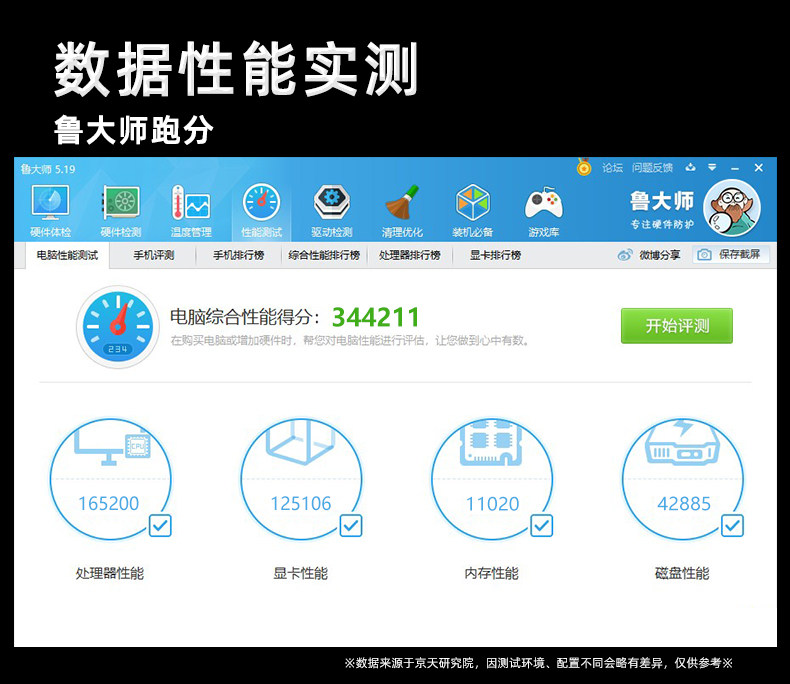The width and height of the screenshot is (790, 684).
Task: Click the 磁盘性能 label
Action: (x=682, y=573)
